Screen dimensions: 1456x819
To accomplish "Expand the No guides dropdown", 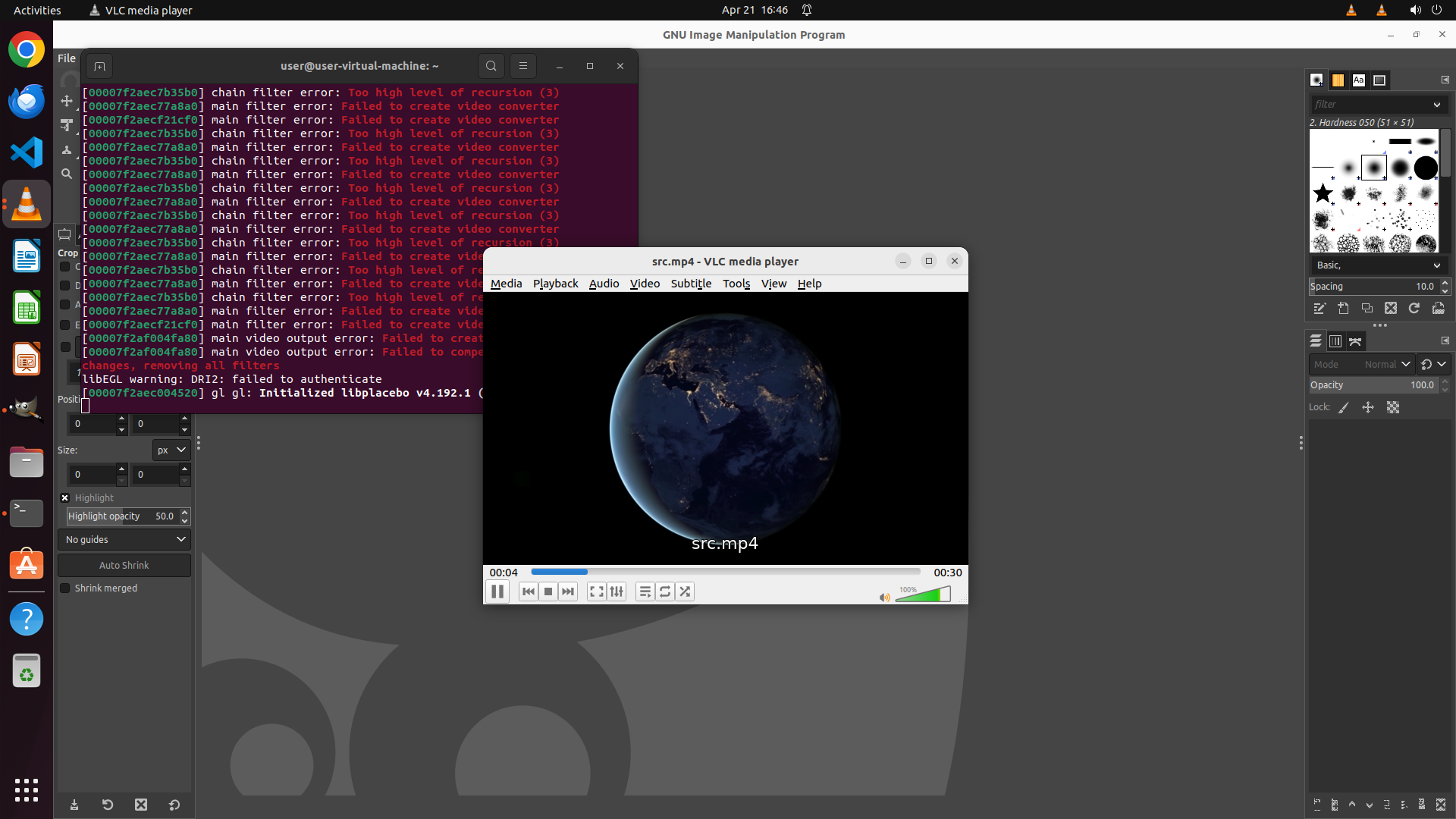I will click(124, 540).
